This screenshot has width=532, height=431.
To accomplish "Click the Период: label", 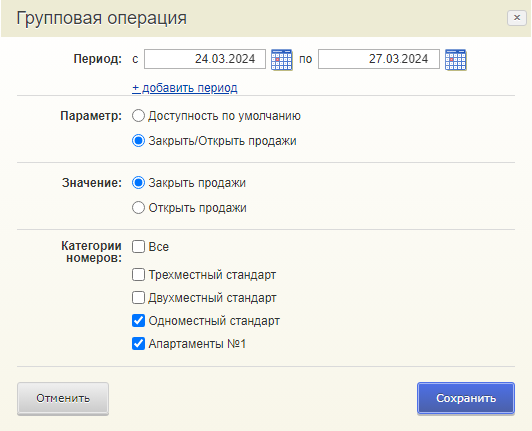I will pyautogui.click(x=97, y=59).
